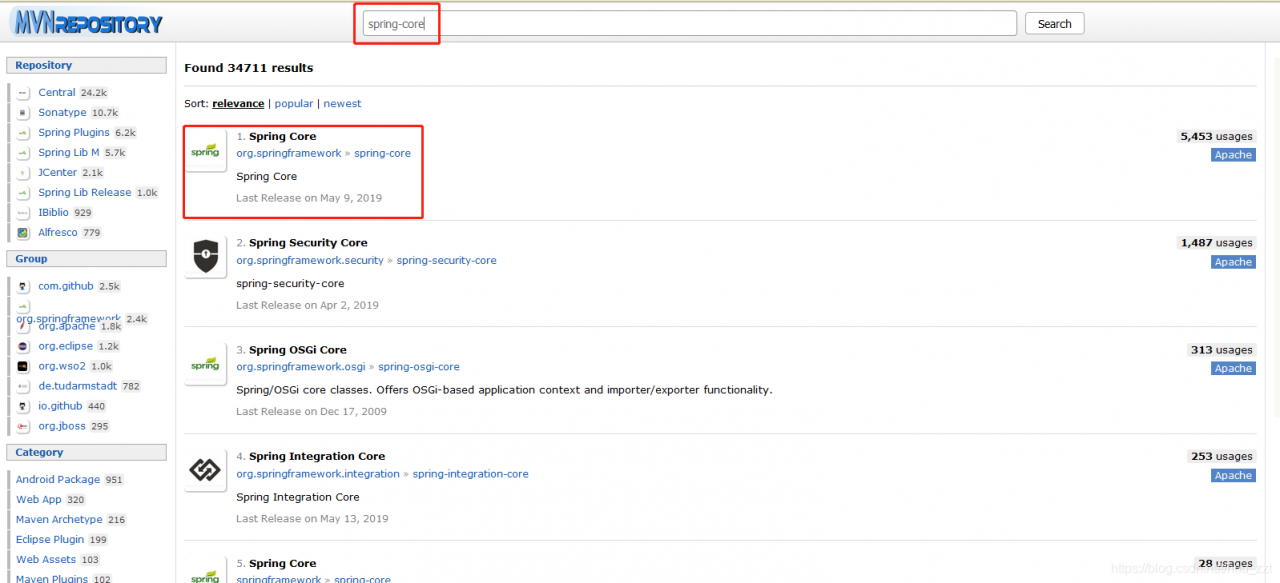Open the spring-core artifact link in result 1

pyautogui.click(x=382, y=154)
